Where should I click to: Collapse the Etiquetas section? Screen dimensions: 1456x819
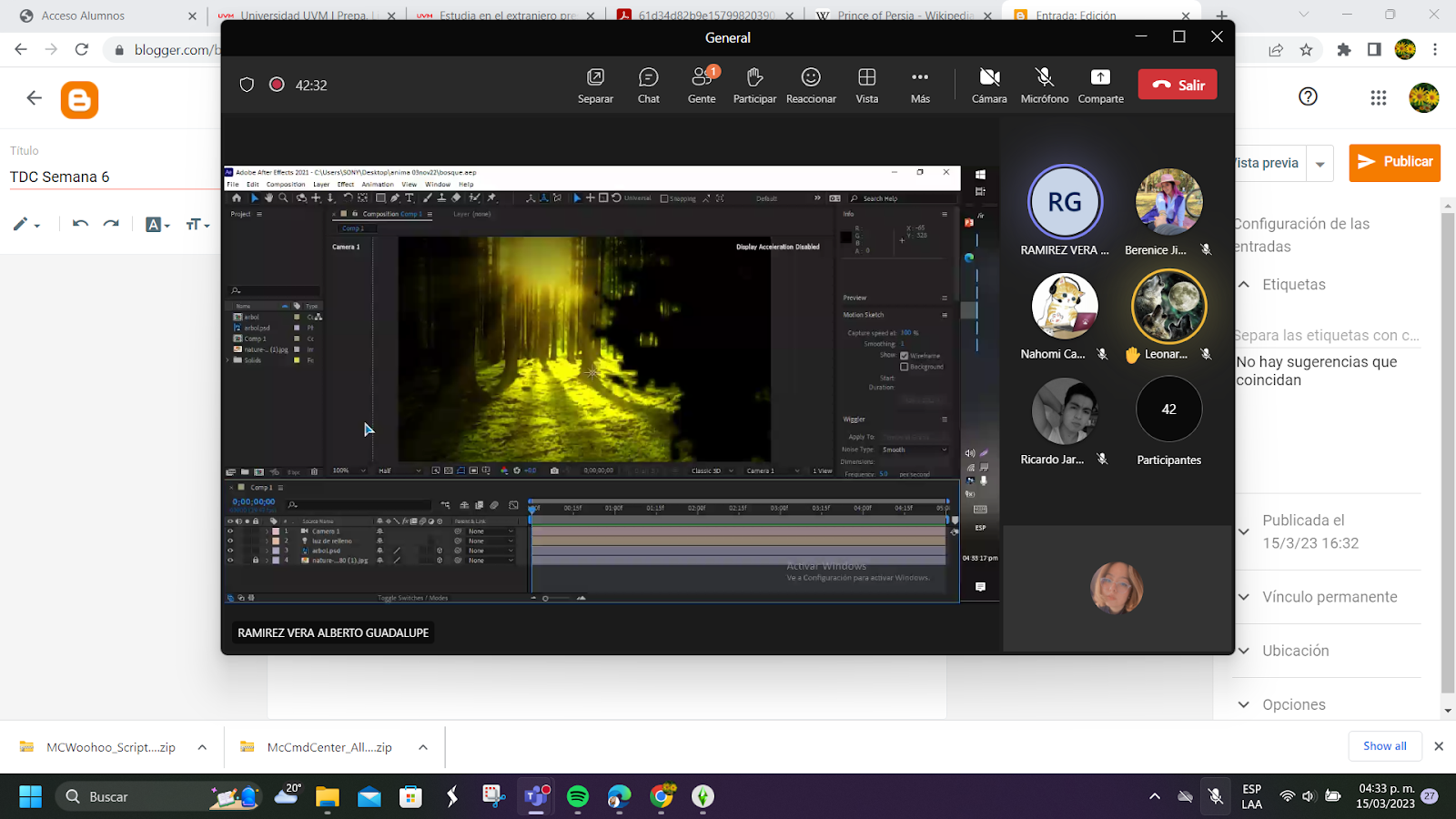(1244, 285)
